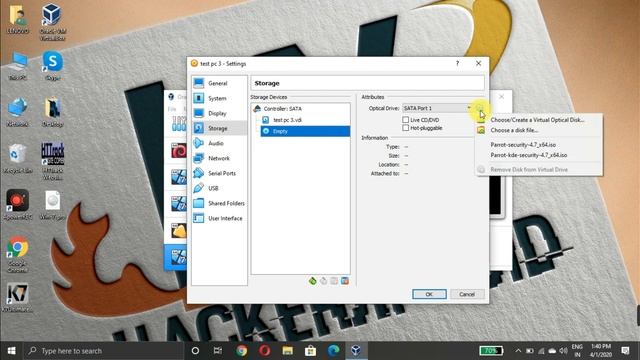Open the K7 security desktop shortcut
The image size is (640, 360).
pyautogui.click(x=18, y=298)
